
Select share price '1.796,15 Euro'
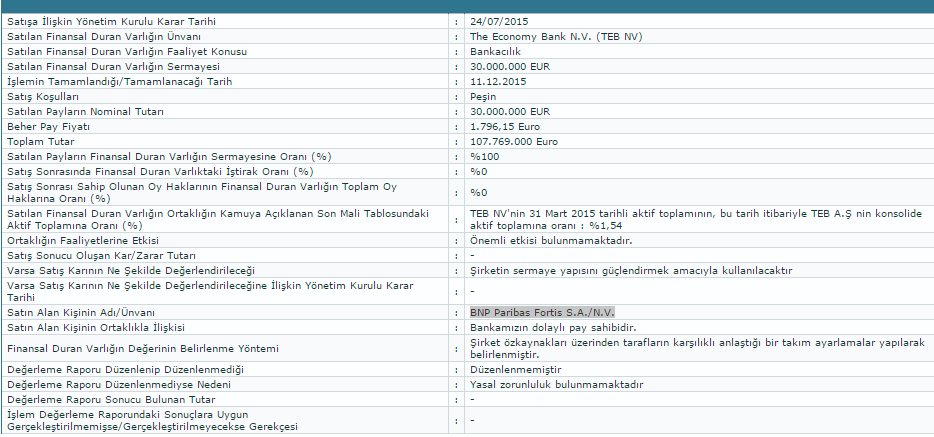pyautogui.click(x=505, y=127)
